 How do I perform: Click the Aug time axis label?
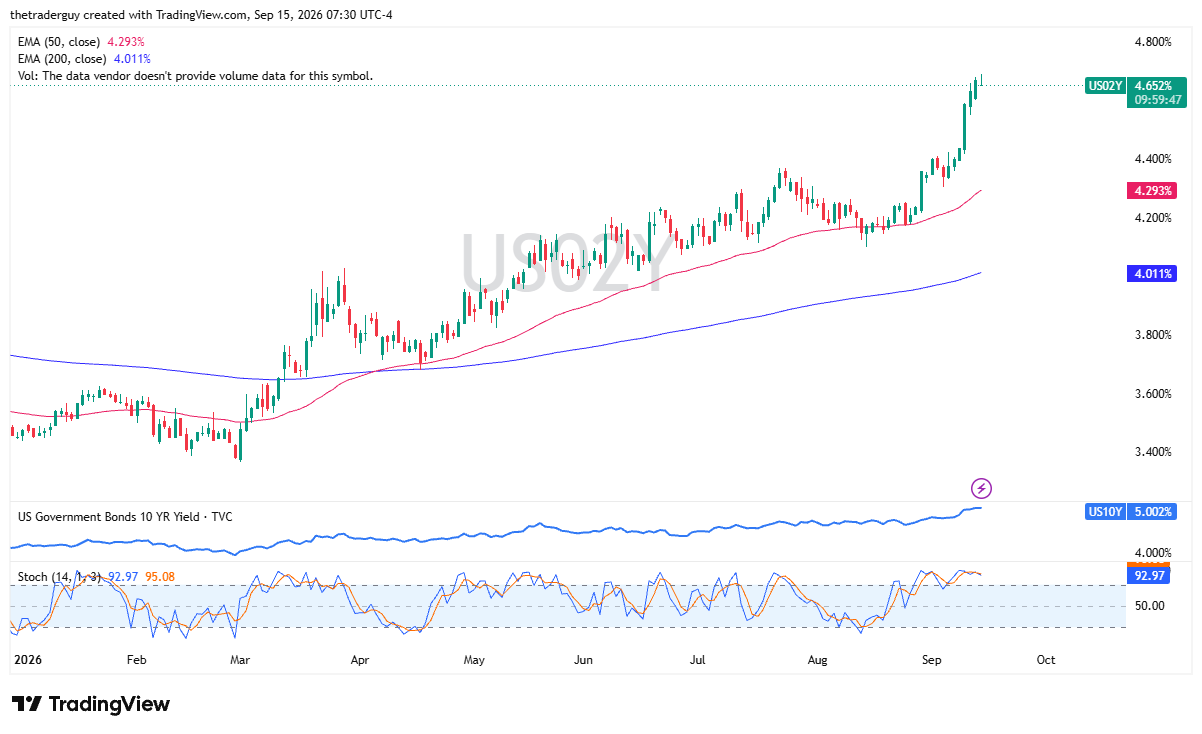[817, 660]
